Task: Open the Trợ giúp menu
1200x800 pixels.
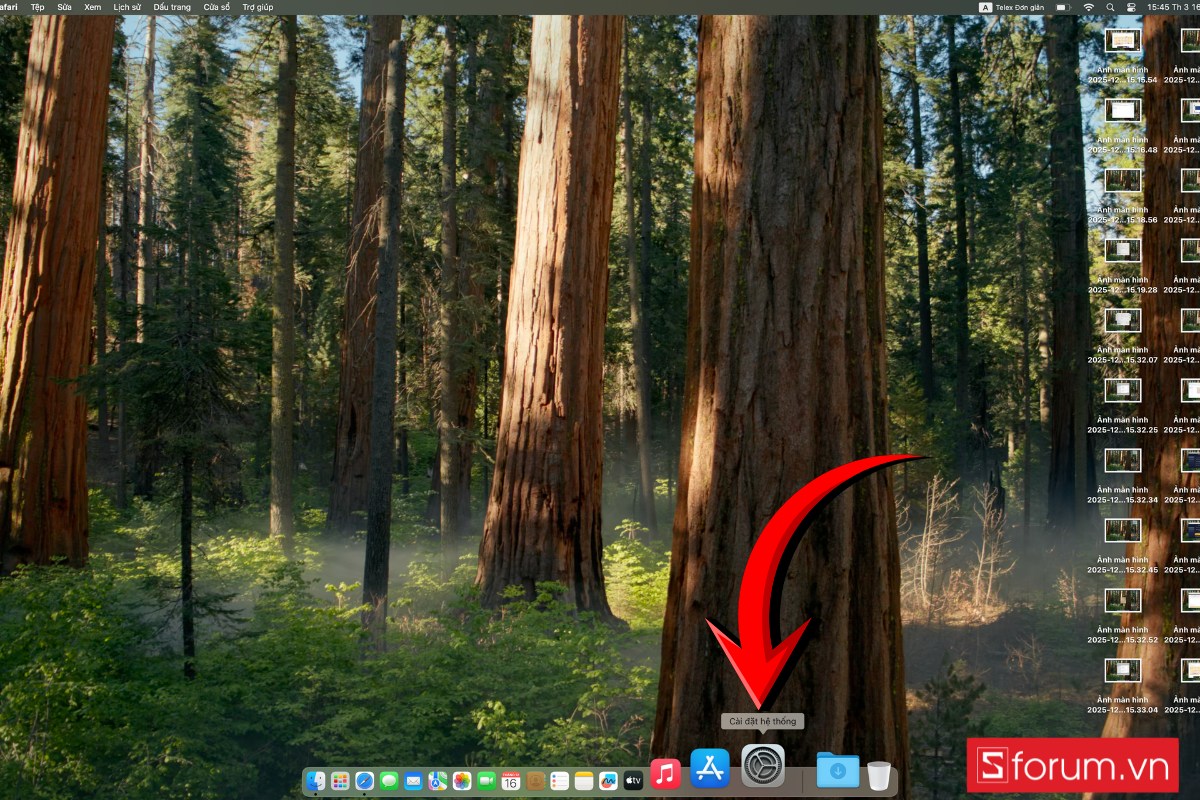Action: click(x=258, y=7)
